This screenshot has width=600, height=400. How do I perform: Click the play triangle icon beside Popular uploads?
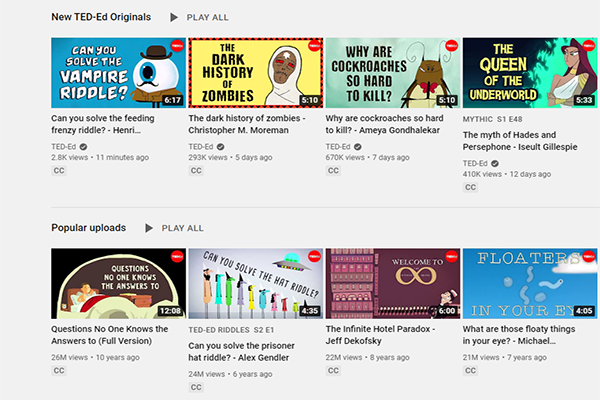[149, 228]
